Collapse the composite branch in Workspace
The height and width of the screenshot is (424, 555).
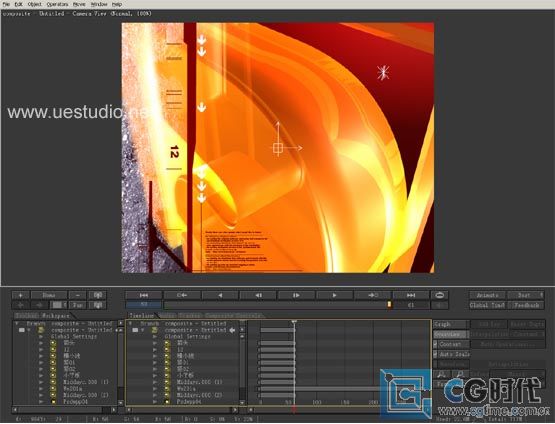click(29, 330)
